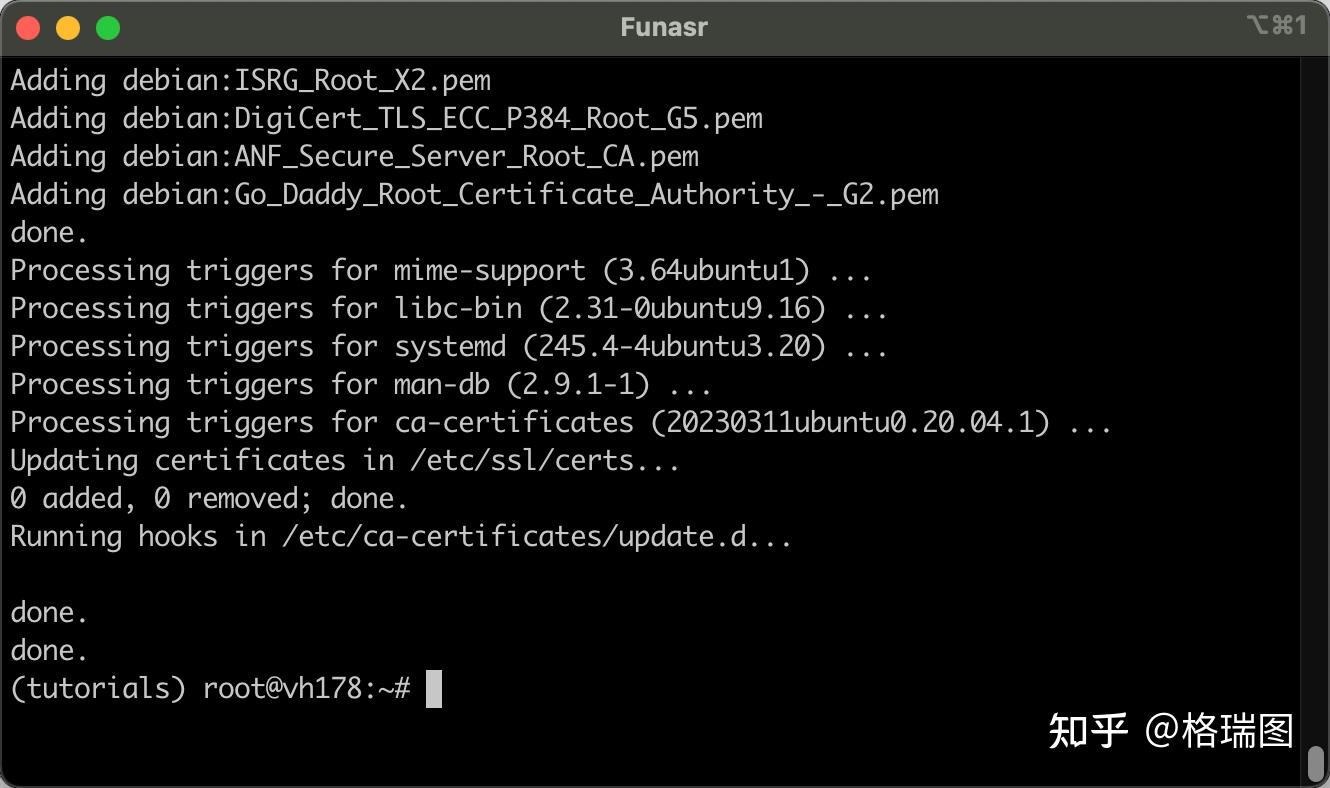Click the '0 added, 0 removed; done.' line
1330x788 pixels.
point(205,498)
